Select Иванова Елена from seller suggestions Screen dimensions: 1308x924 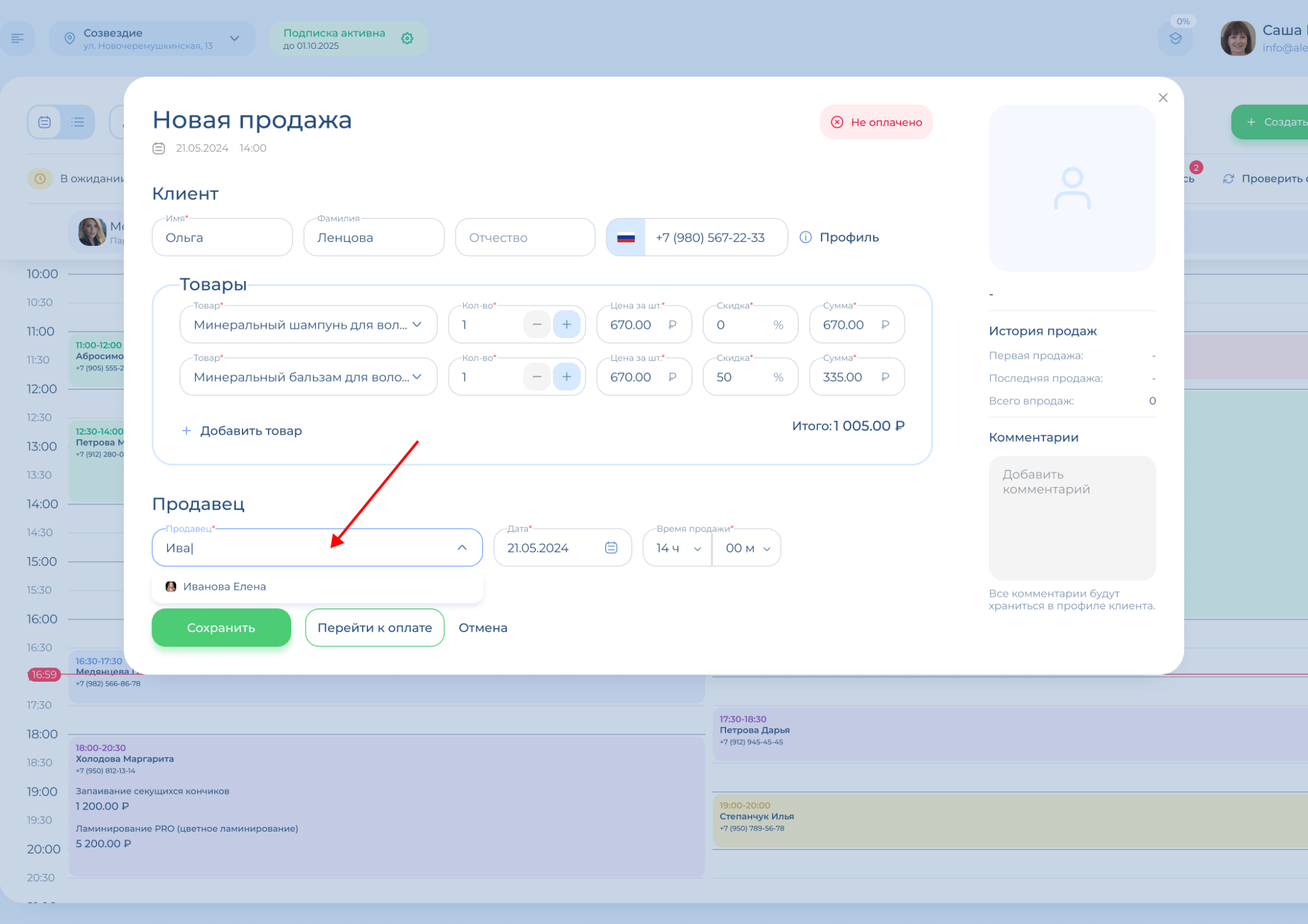click(x=225, y=586)
